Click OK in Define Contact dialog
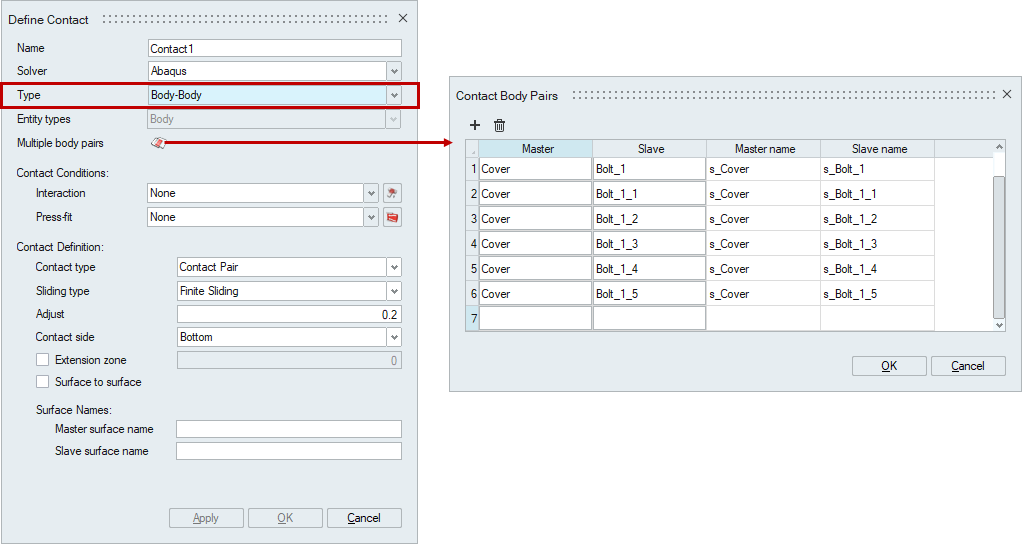 tap(285, 518)
